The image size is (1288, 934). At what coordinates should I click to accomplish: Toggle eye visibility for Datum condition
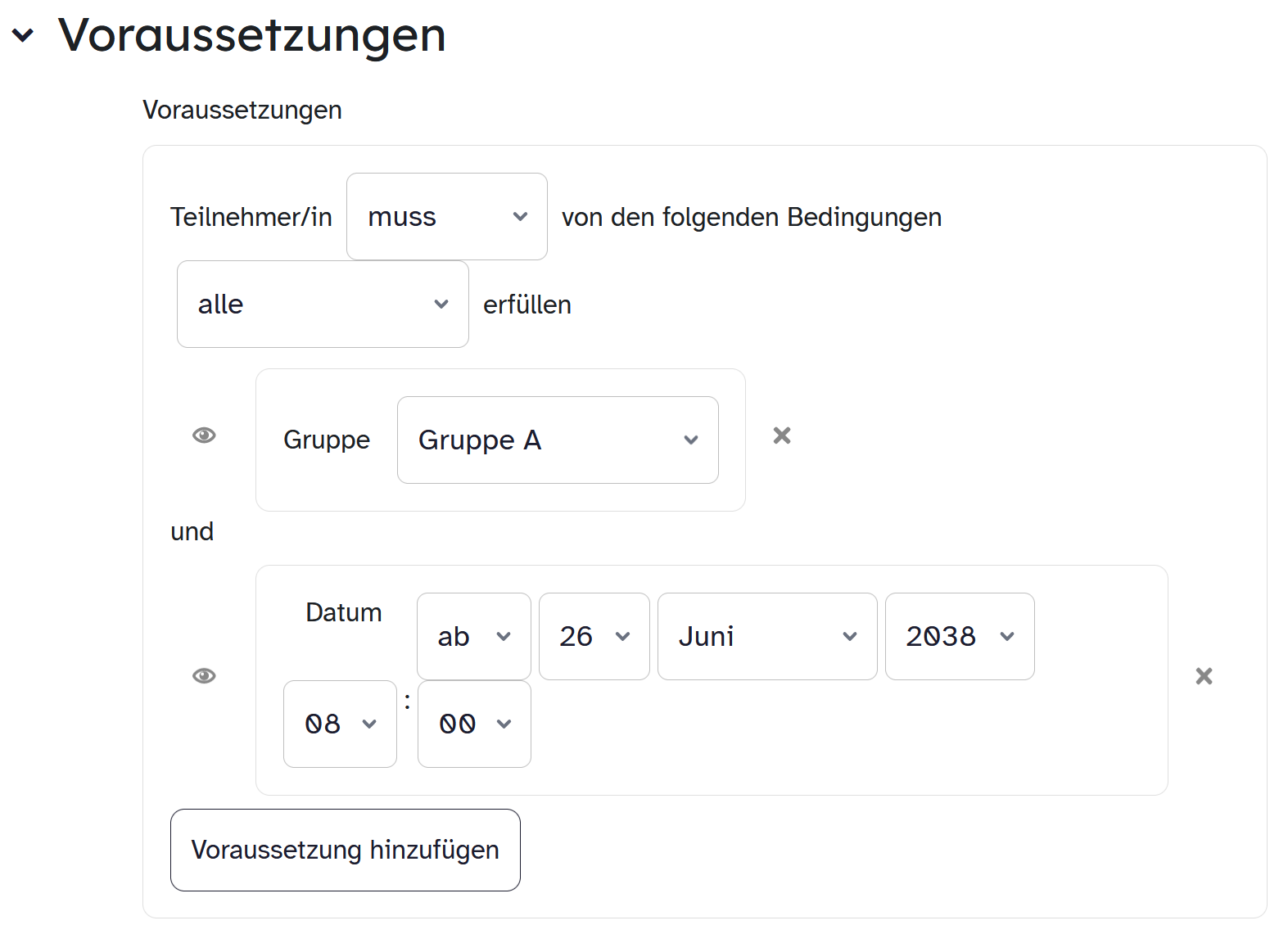204,676
